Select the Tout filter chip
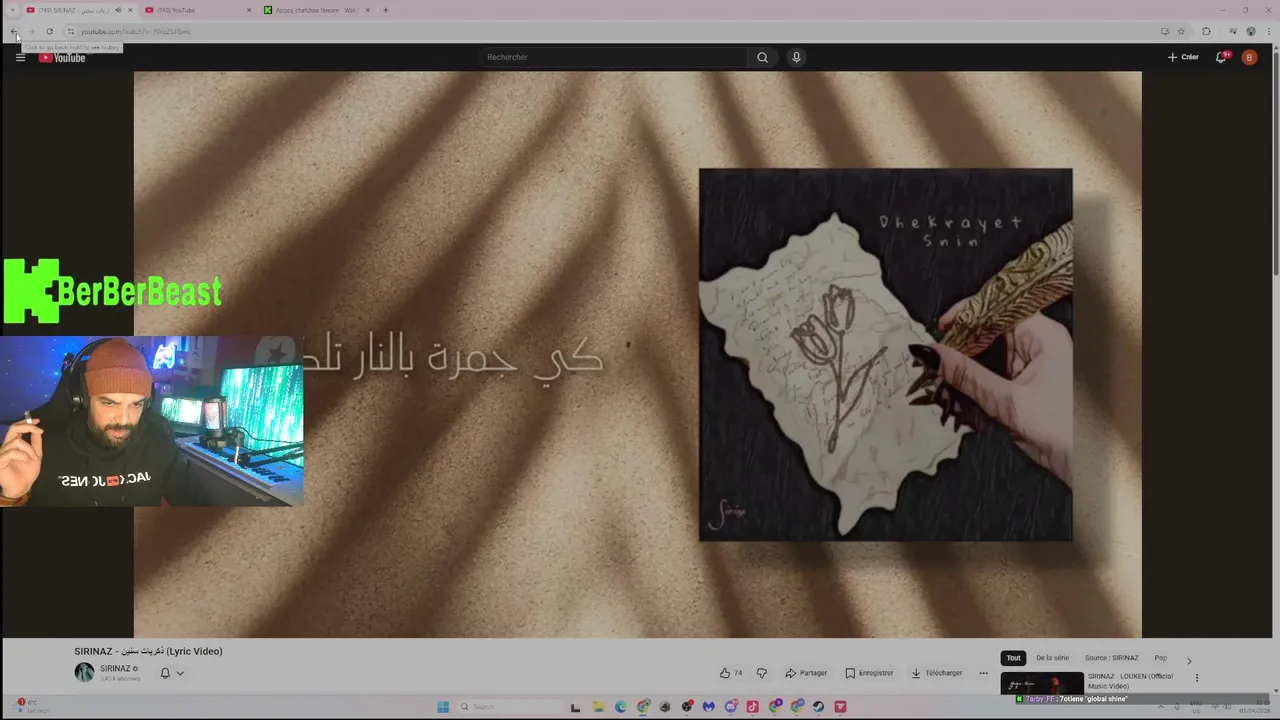The height and width of the screenshot is (720, 1280). click(1013, 658)
